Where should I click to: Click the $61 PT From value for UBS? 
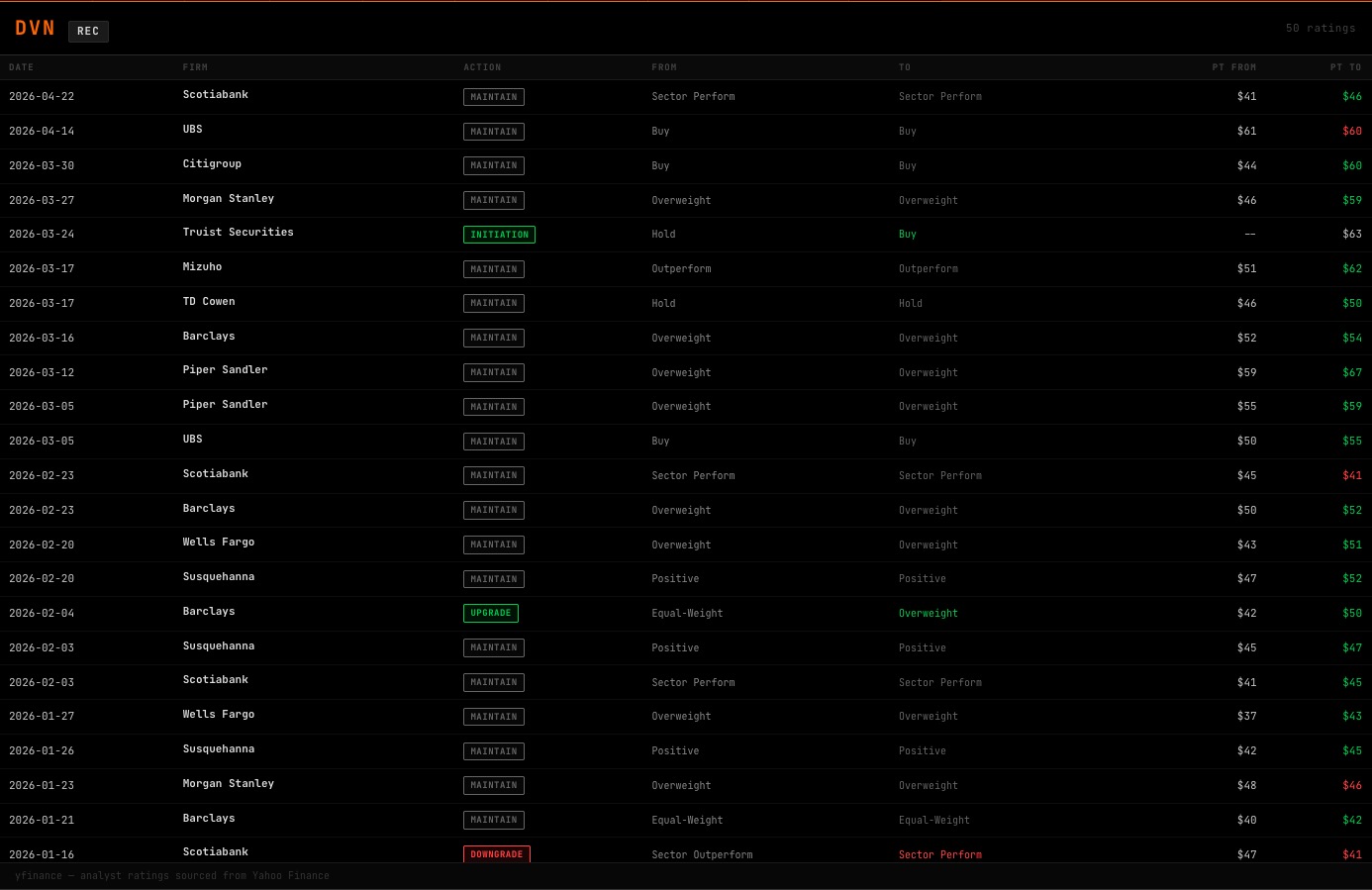(x=1246, y=132)
